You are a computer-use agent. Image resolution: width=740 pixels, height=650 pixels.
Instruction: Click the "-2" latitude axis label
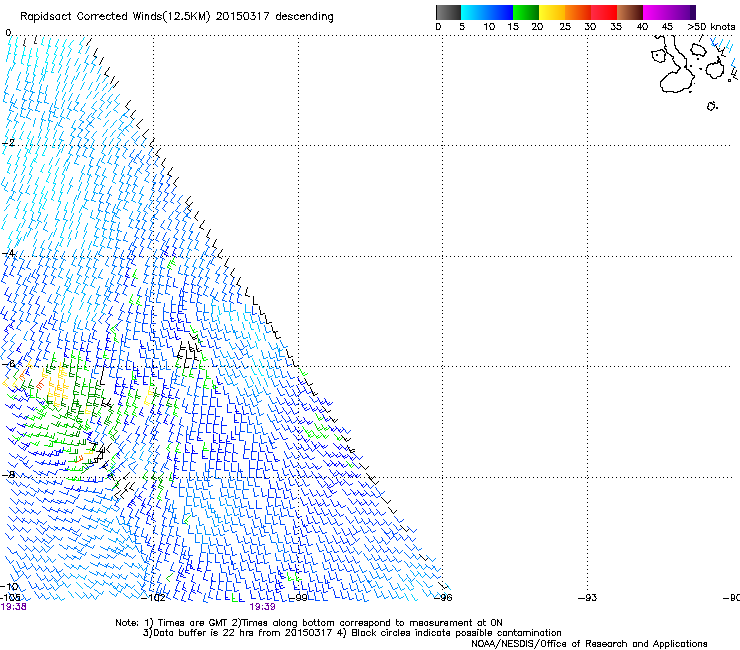click(x=9, y=143)
